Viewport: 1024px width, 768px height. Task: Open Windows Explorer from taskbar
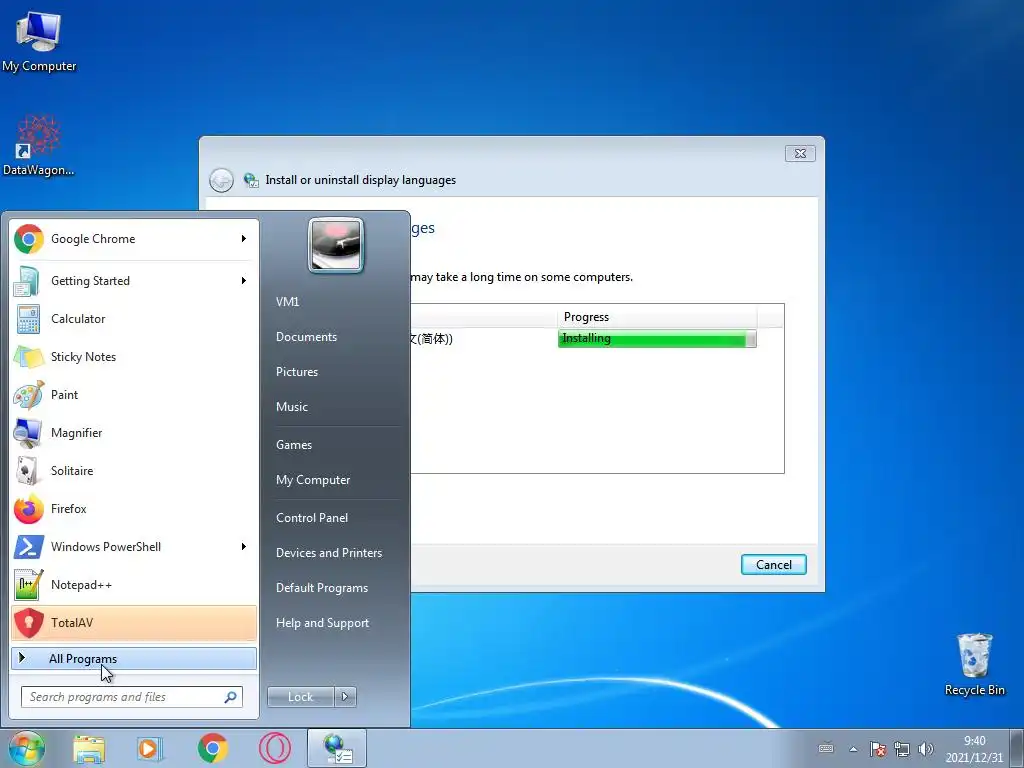pos(89,748)
